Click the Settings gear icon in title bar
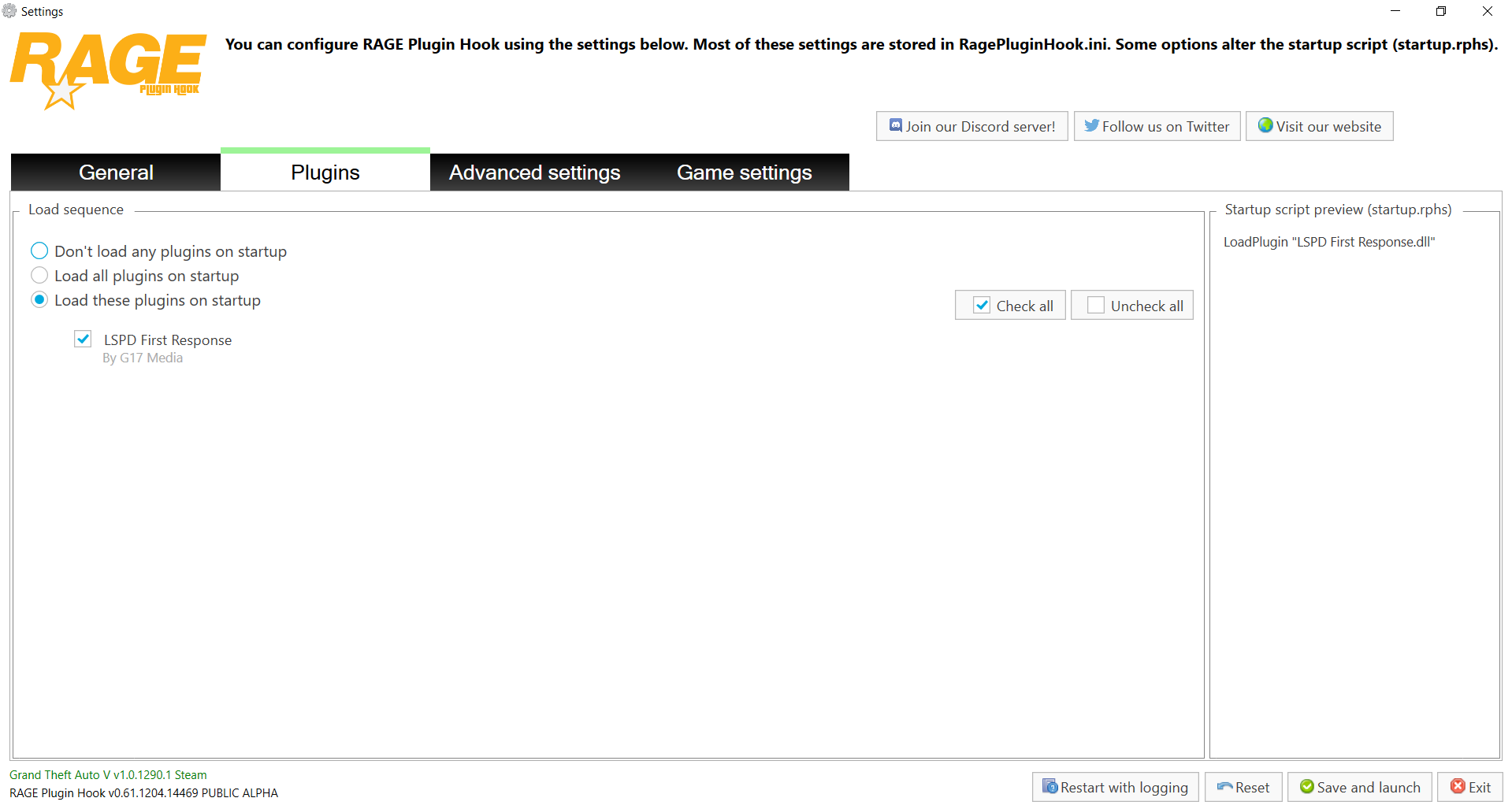 pyautogui.click(x=9, y=11)
